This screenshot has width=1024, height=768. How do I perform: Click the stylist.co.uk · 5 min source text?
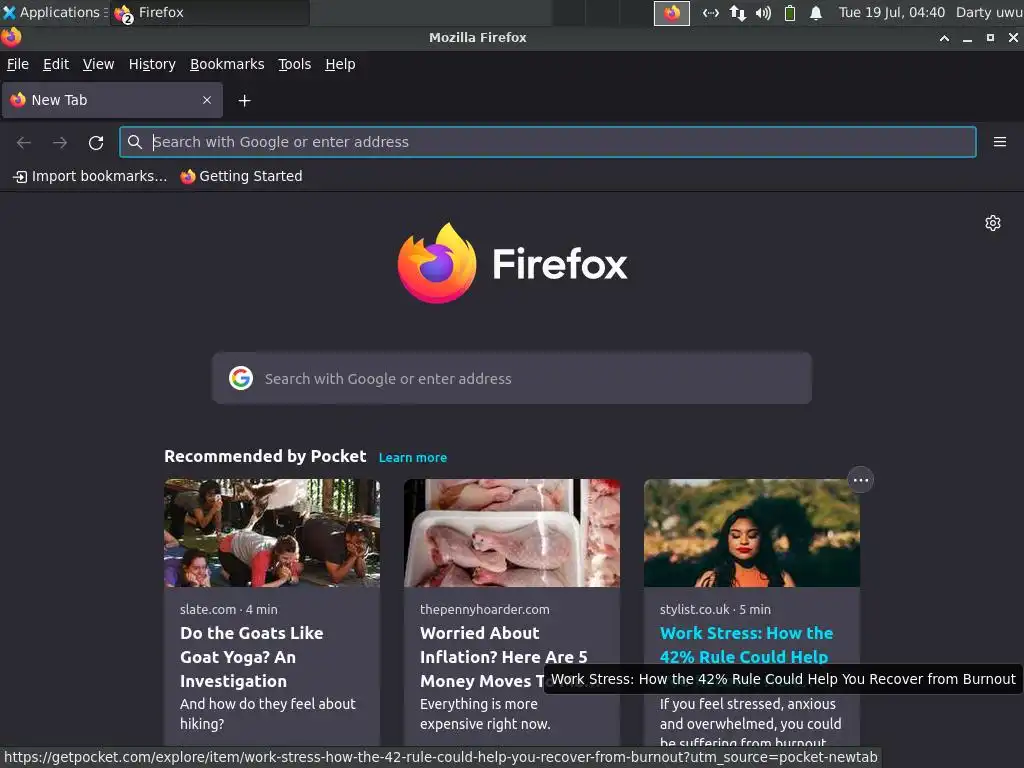(x=715, y=609)
